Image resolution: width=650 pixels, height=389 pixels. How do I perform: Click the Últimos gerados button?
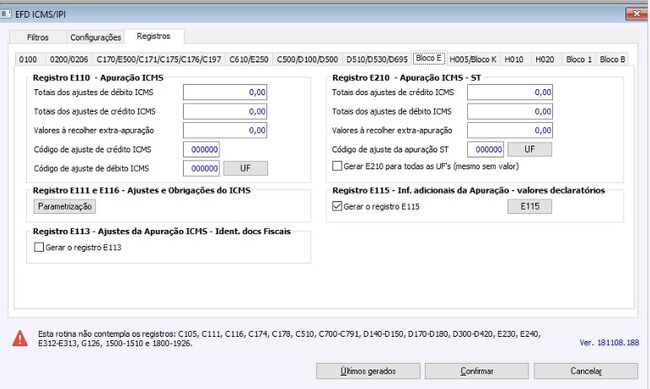[368, 371]
